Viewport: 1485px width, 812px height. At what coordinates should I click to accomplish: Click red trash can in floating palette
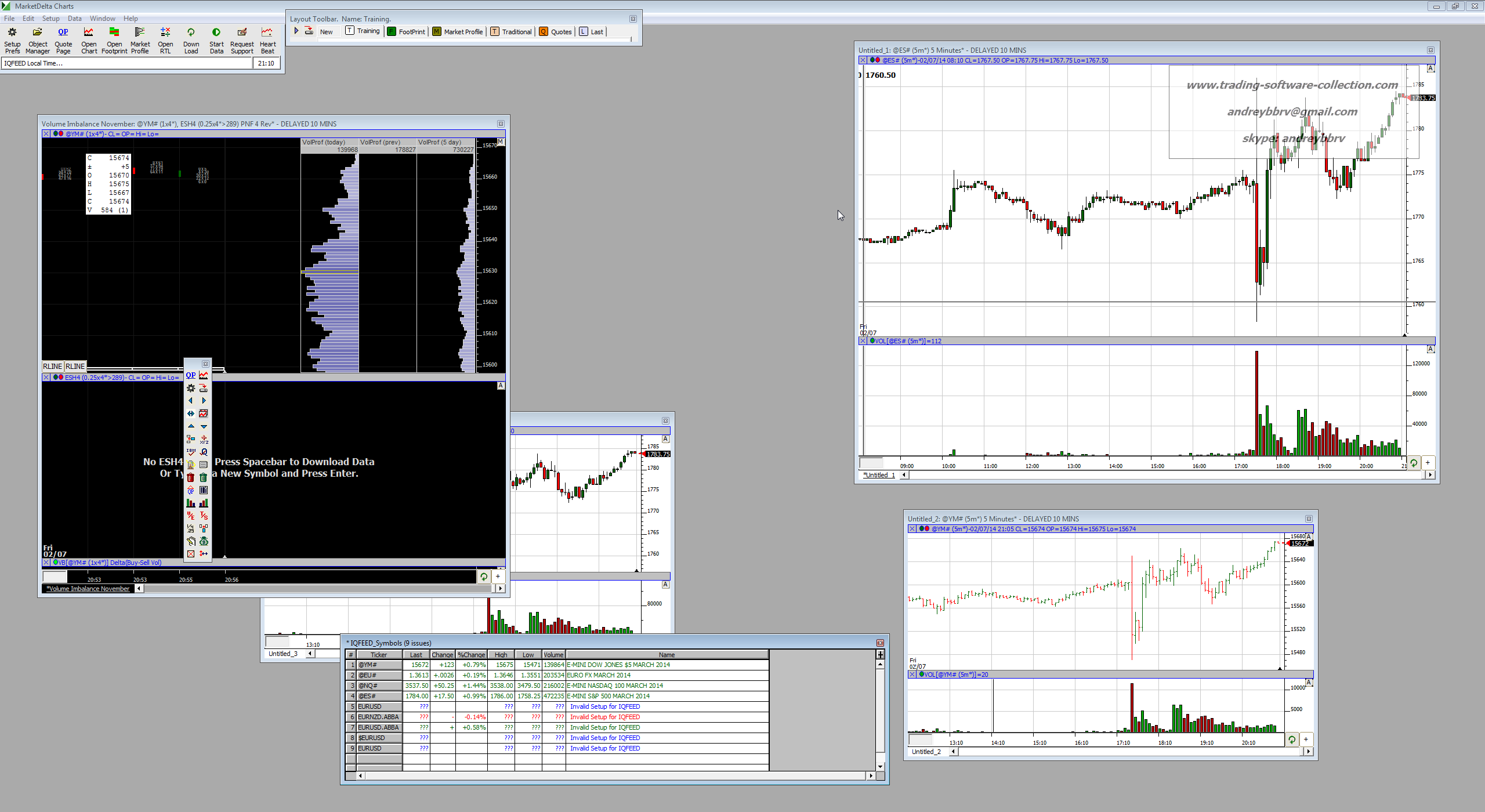[x=191, y=477]
